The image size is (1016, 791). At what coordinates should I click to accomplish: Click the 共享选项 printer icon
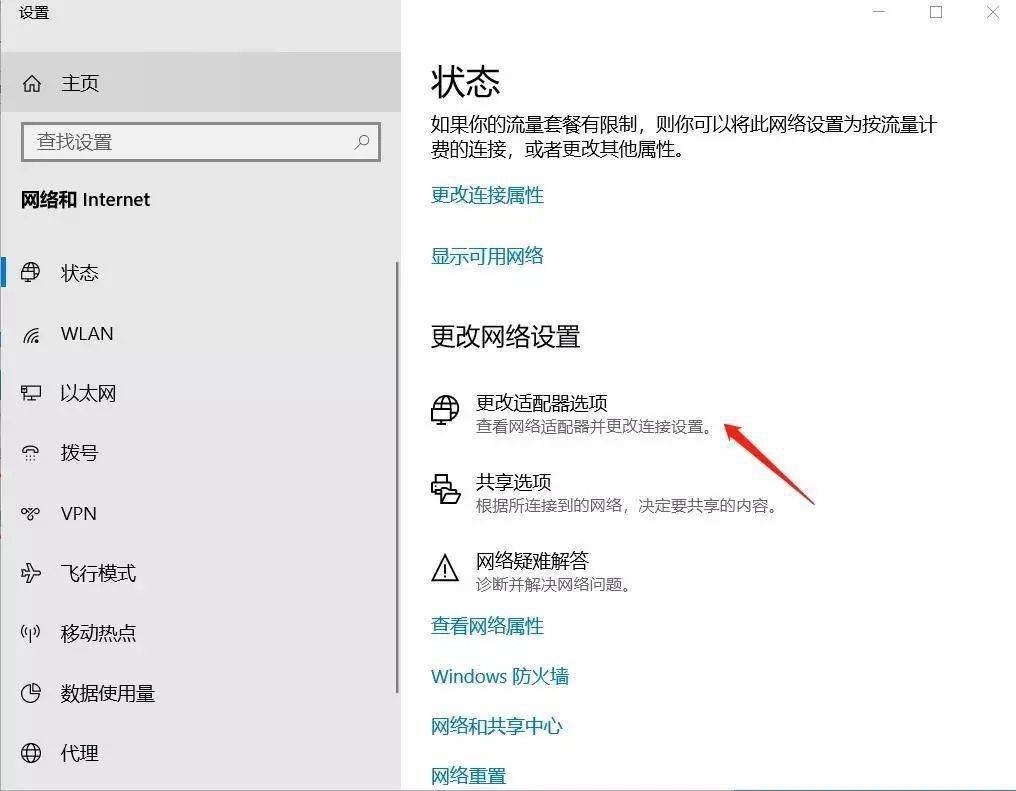(x=445, y=489)
